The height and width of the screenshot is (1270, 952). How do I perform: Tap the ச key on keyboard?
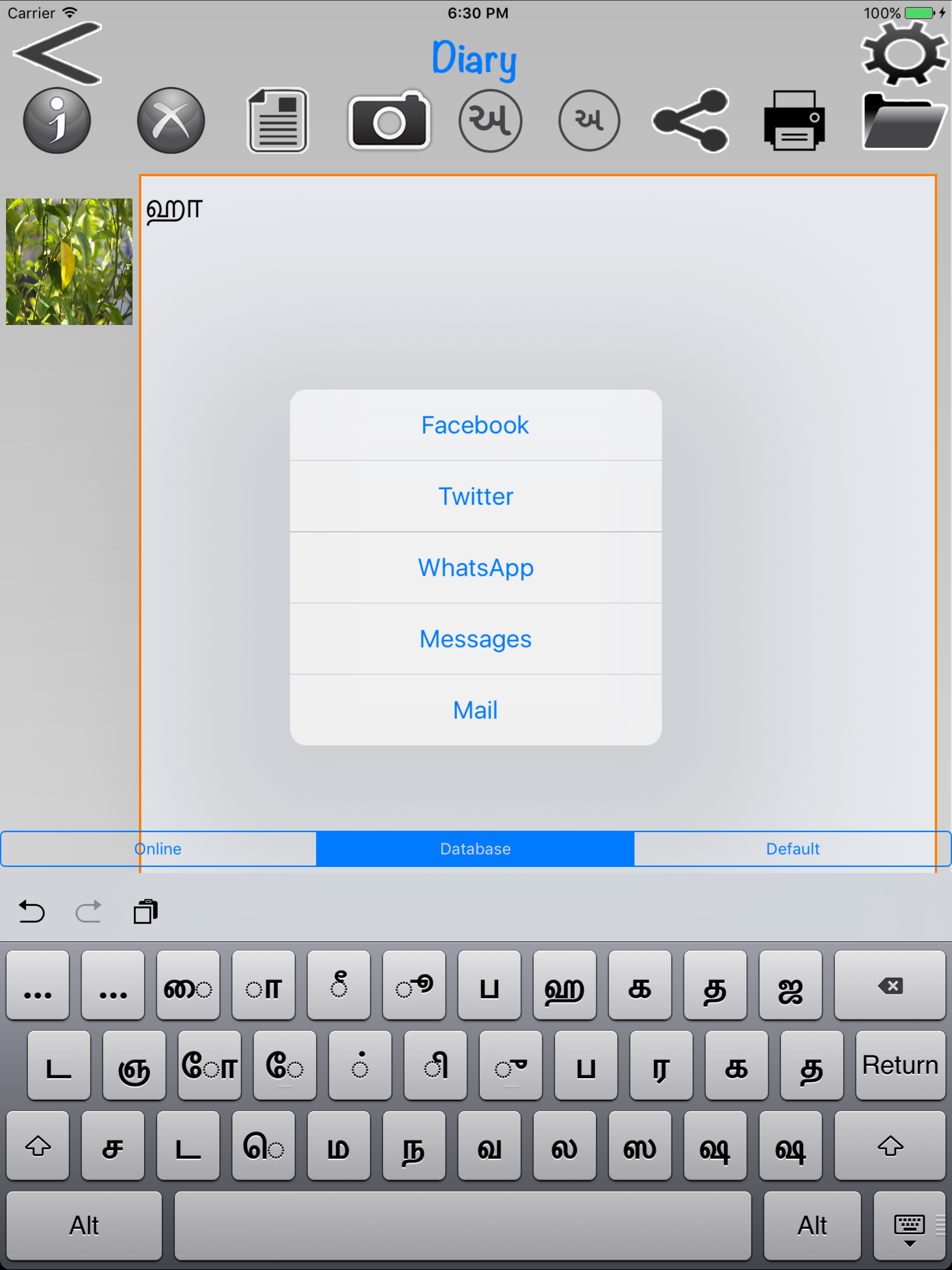(x=113, y=1146)
